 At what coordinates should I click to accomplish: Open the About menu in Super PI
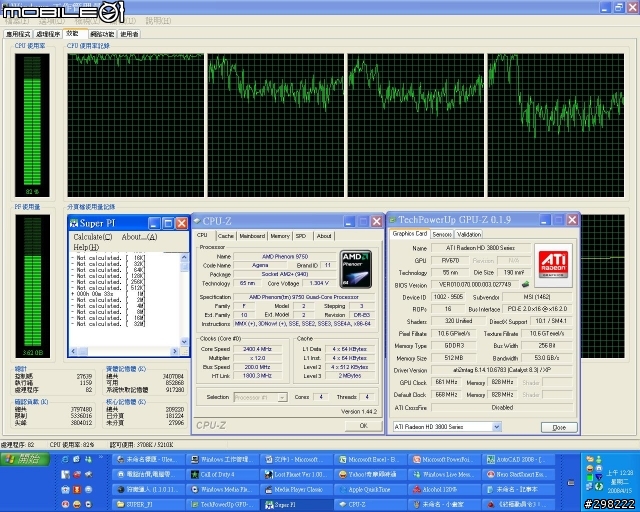click(x=139, y=237)
